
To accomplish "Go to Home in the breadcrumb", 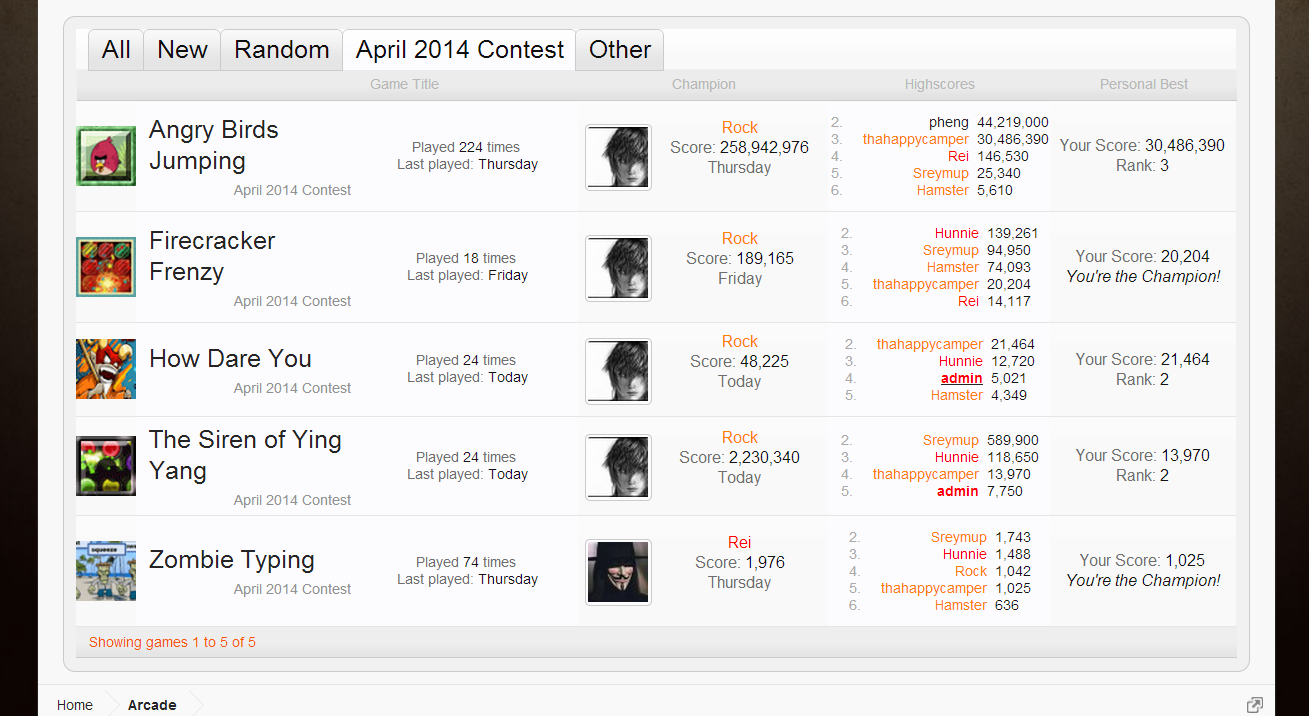I will [x=75, y=705].
